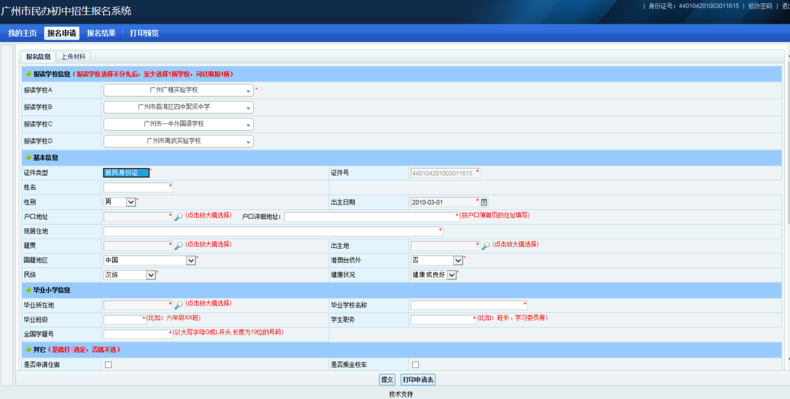Viewport: 790px width, 399px height.
Task: Collapse 毕业小学信息 section header icon
Action: click(x=29, y=290)
